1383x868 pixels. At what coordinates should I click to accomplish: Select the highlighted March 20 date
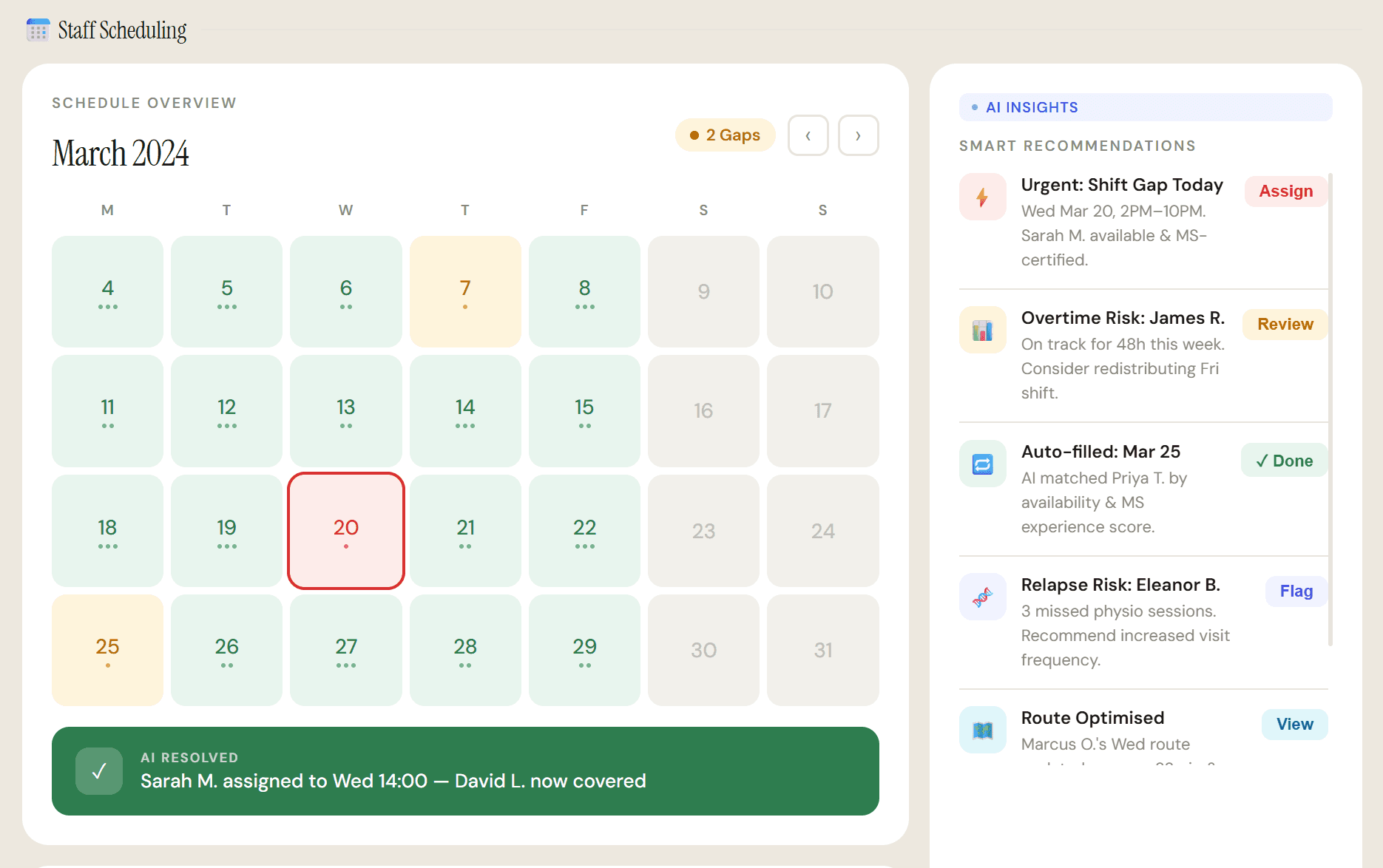click(345, 530)
